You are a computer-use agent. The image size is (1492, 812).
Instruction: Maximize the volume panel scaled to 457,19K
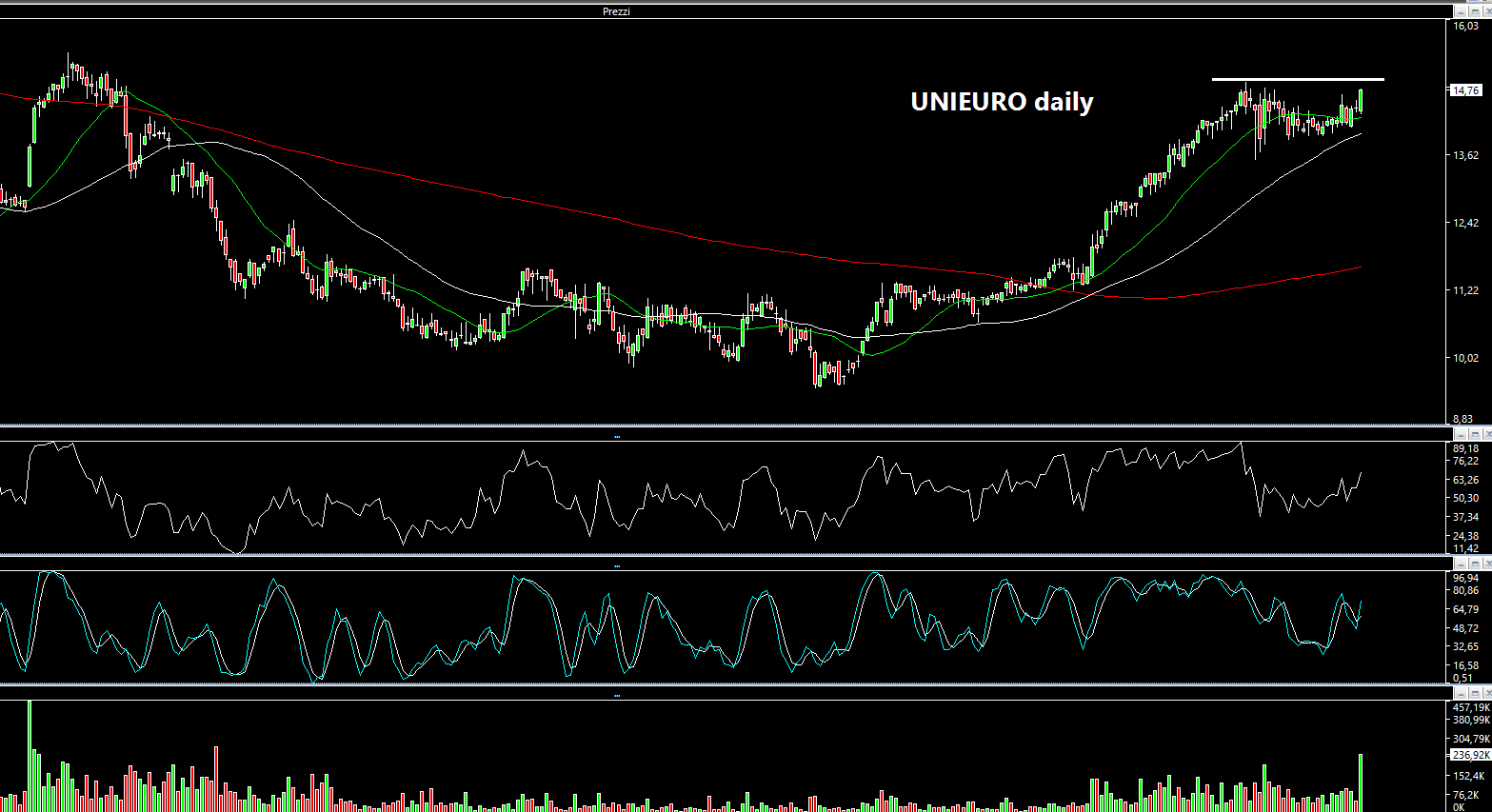(1474, 693)
